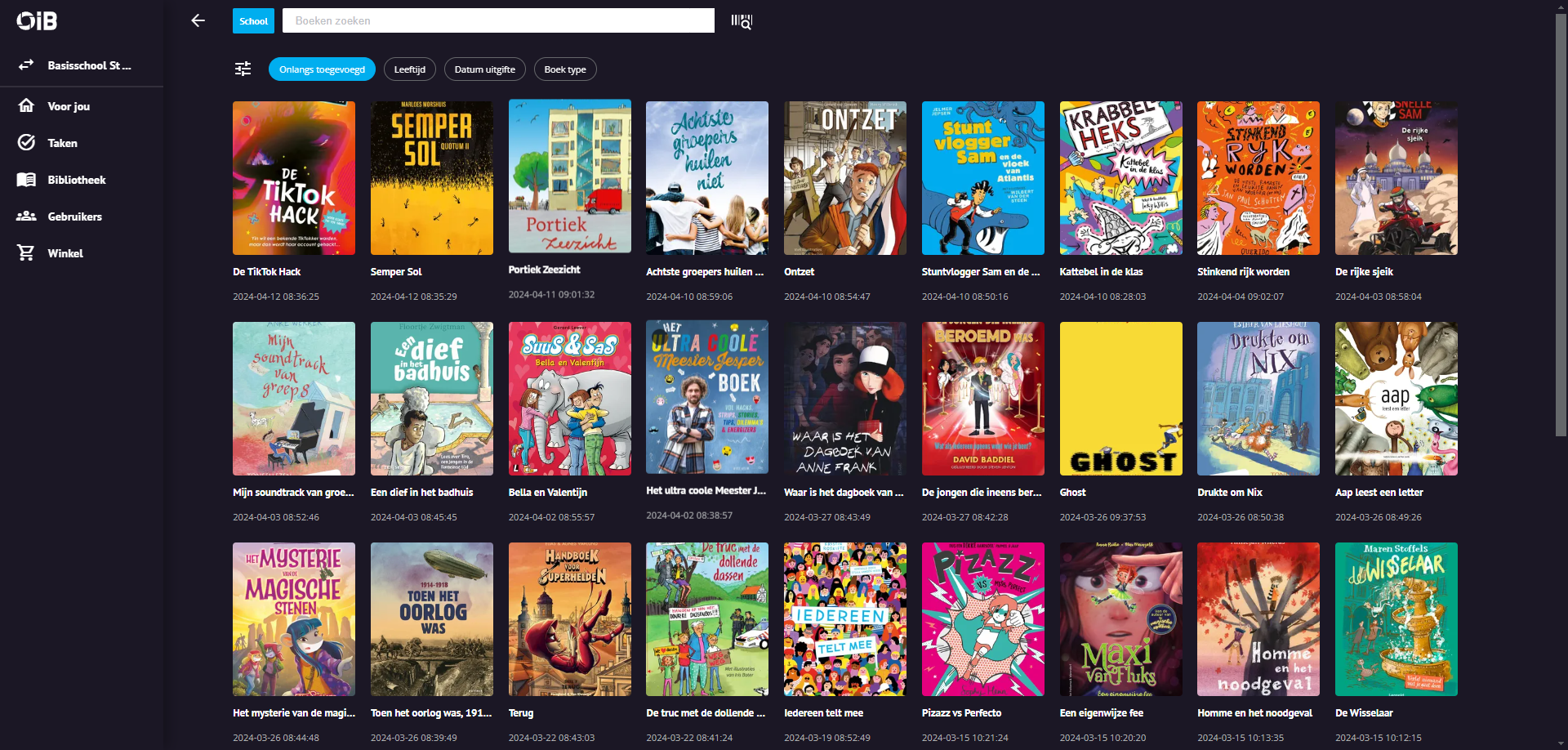This screenshot has height=750, width=1568.
Task: Open the barcode scanner search icon
Action: tap(742, 21)
